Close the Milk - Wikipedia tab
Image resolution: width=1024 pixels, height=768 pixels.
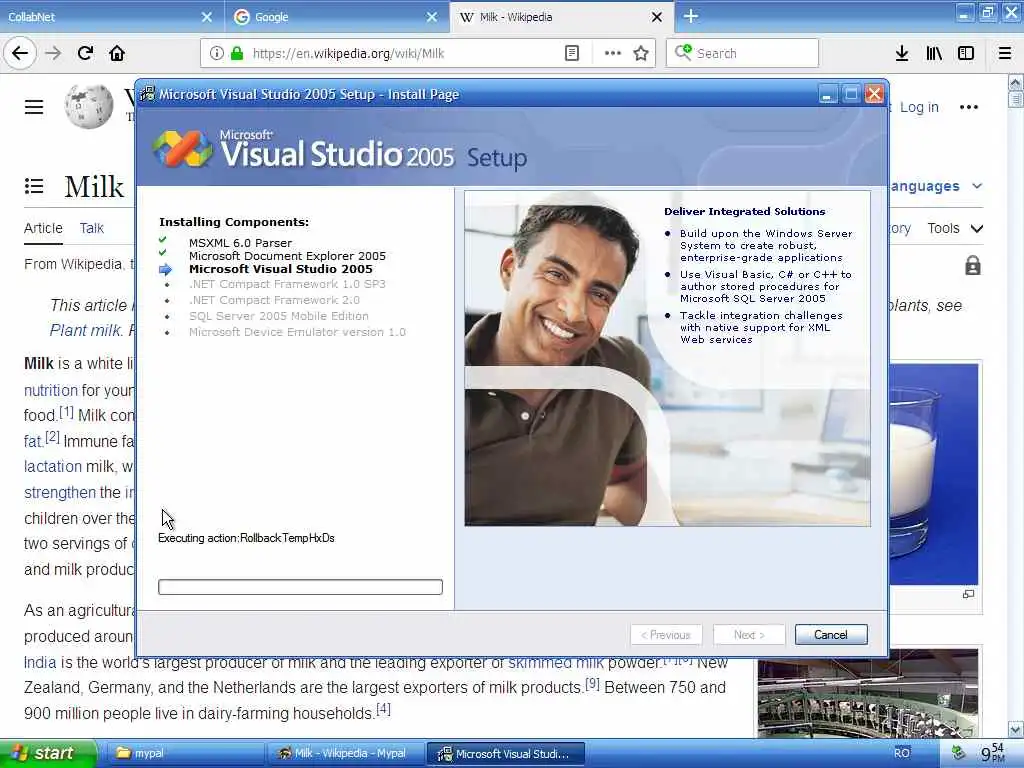tap(657, 17)
